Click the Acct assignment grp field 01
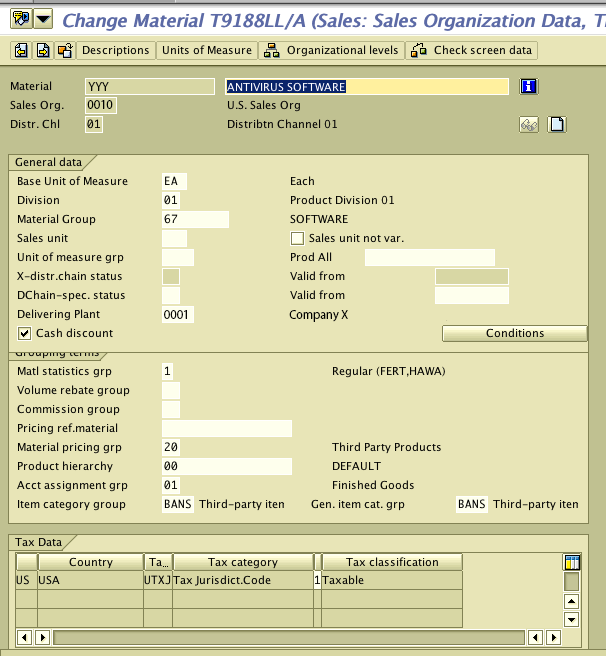 click(171, 485)
